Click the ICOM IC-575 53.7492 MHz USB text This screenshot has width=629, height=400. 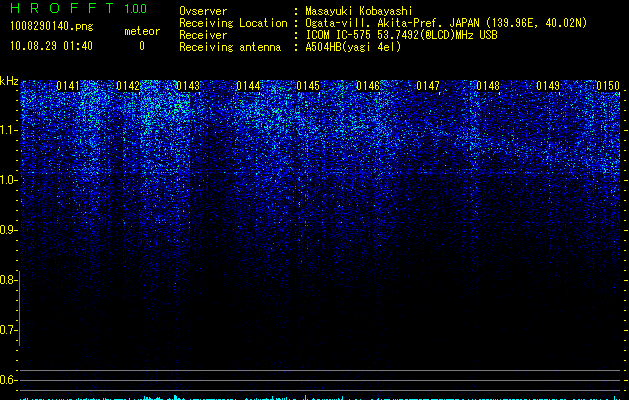pyautogui.click(x=401, y=35)
